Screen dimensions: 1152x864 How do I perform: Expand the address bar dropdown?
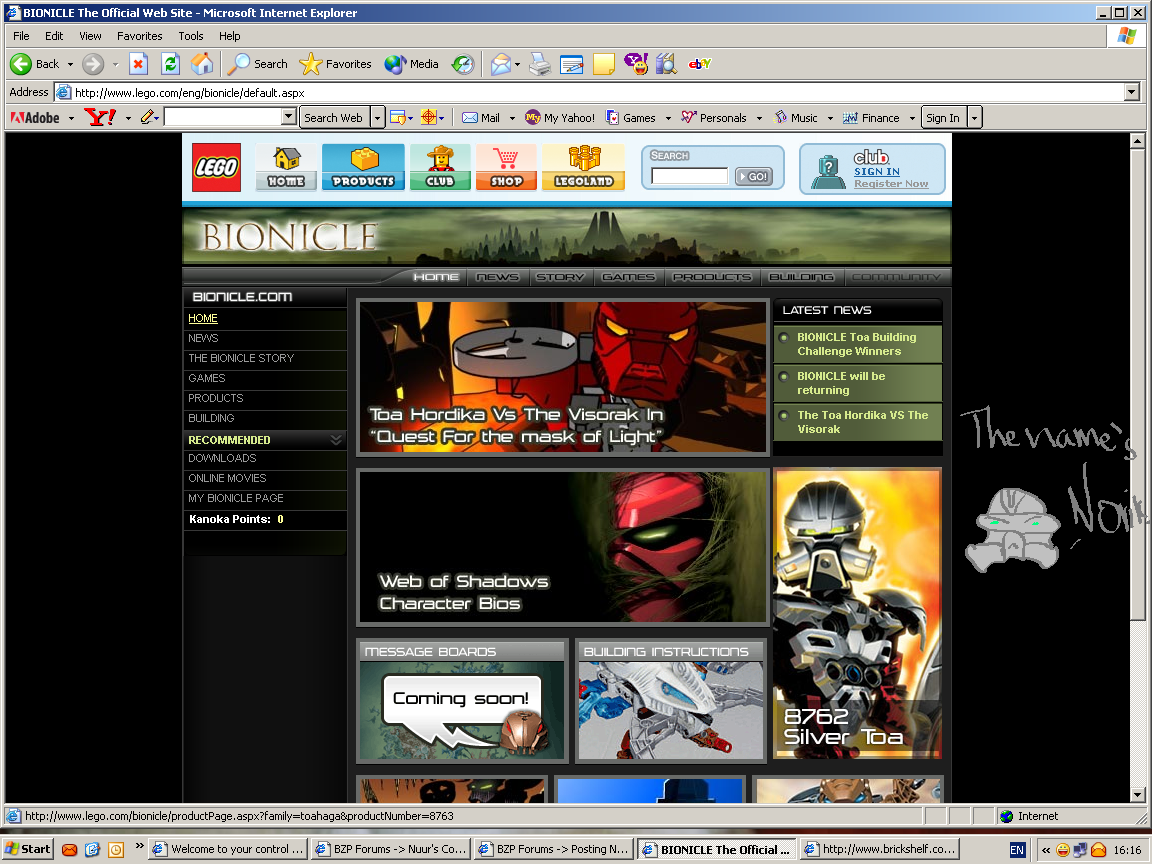pyautogui.click(x=1131, y=92)
